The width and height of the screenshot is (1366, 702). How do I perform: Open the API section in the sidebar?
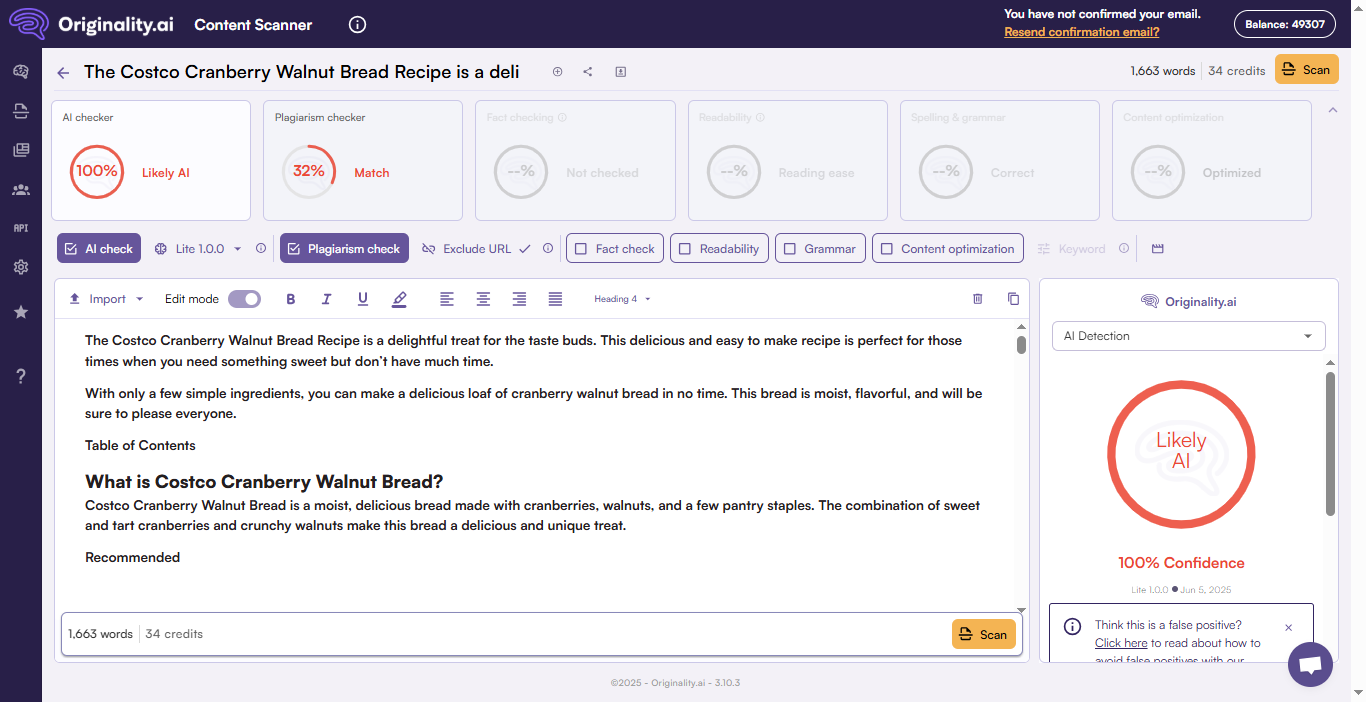20,228
